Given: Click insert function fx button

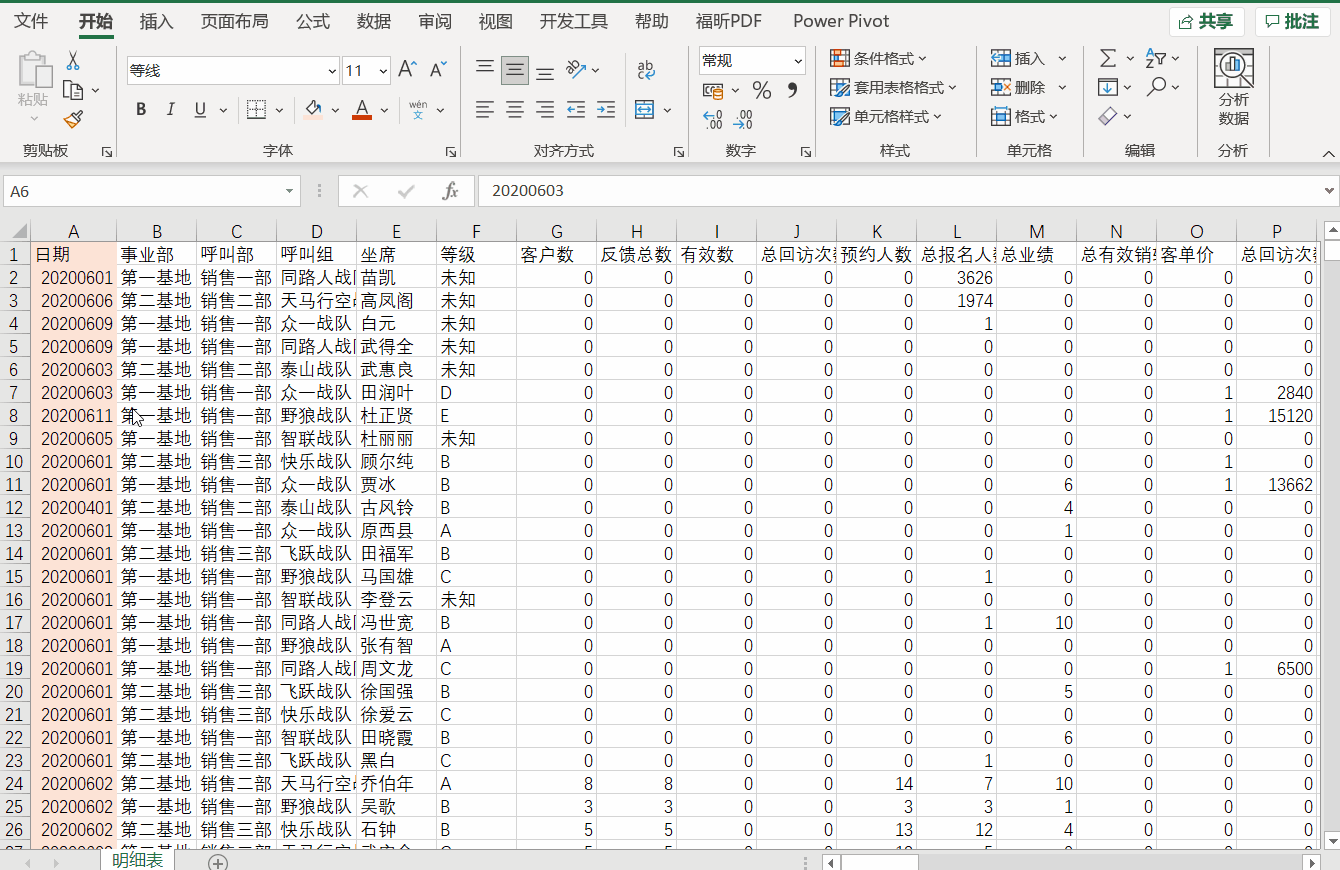Looking at the screenshot, I should [x=451, y=191].
